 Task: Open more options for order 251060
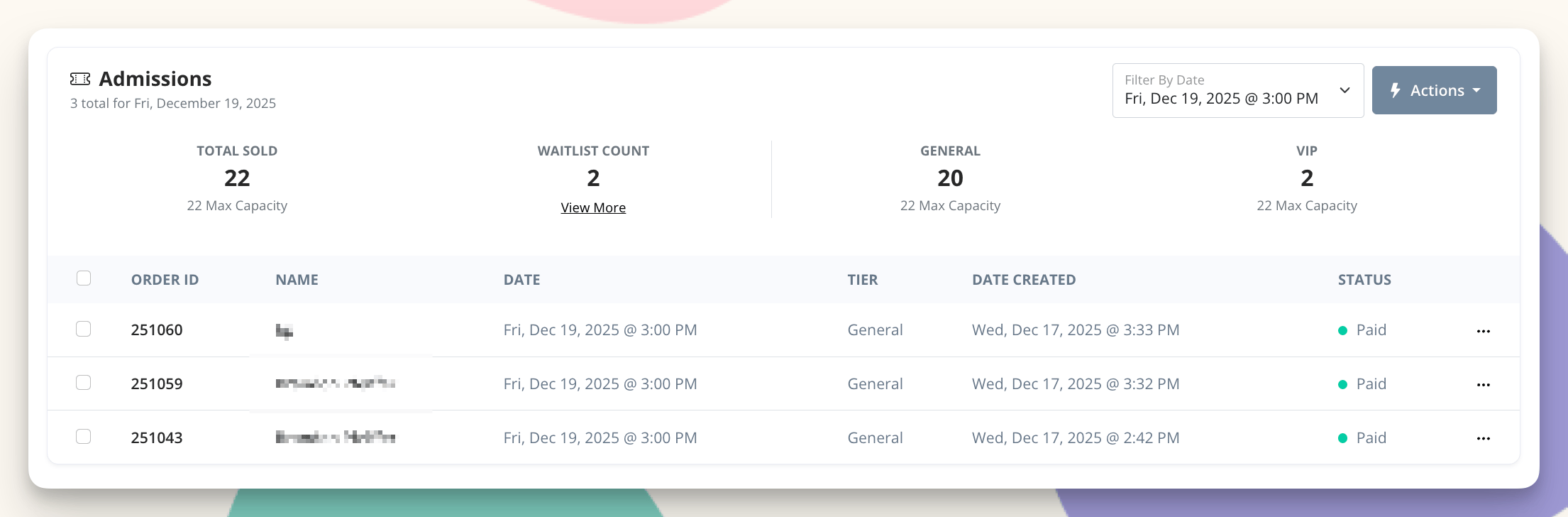tap(1483, 331)
